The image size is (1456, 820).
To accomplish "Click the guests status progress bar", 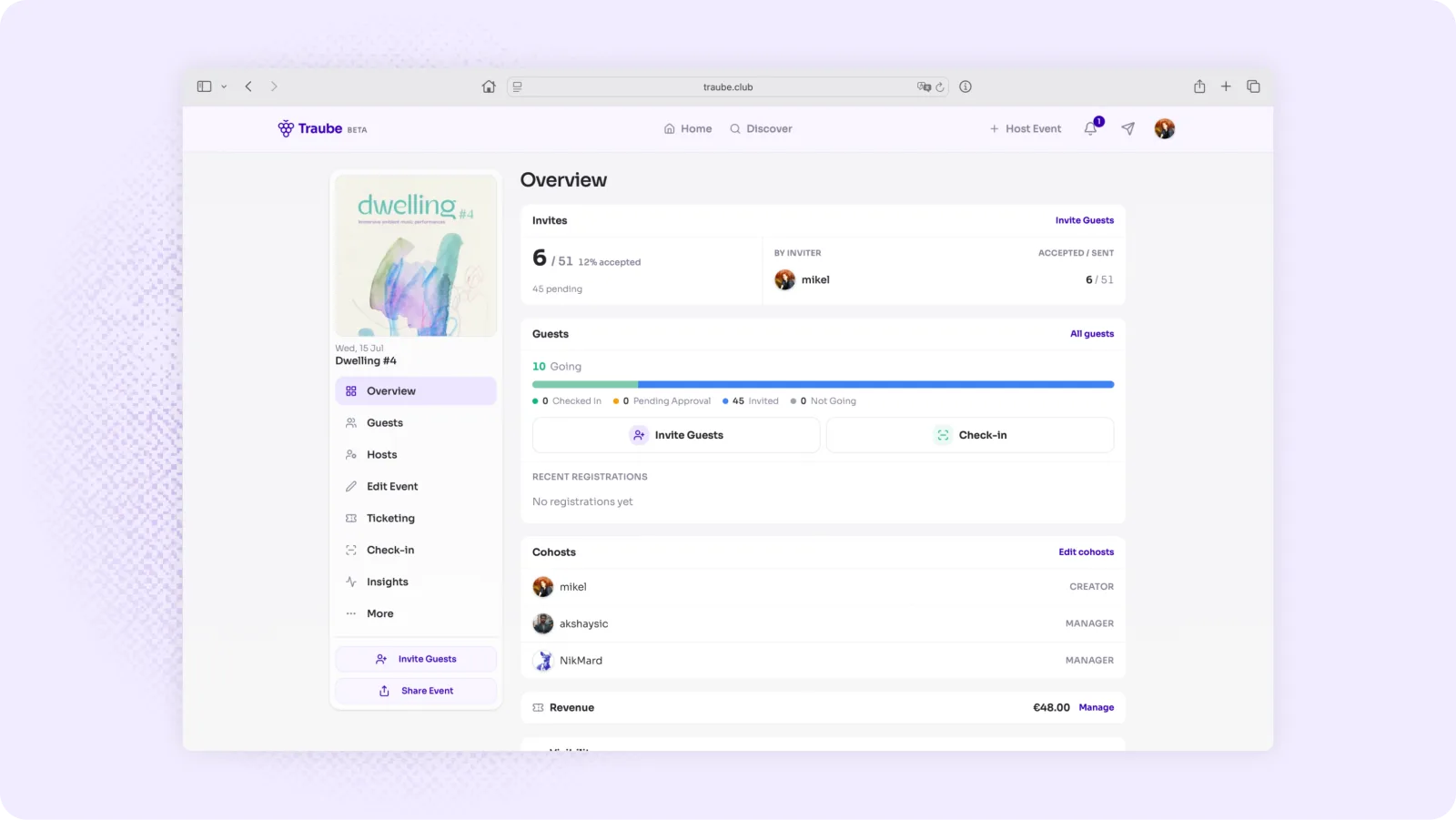I will coord(823,385).
